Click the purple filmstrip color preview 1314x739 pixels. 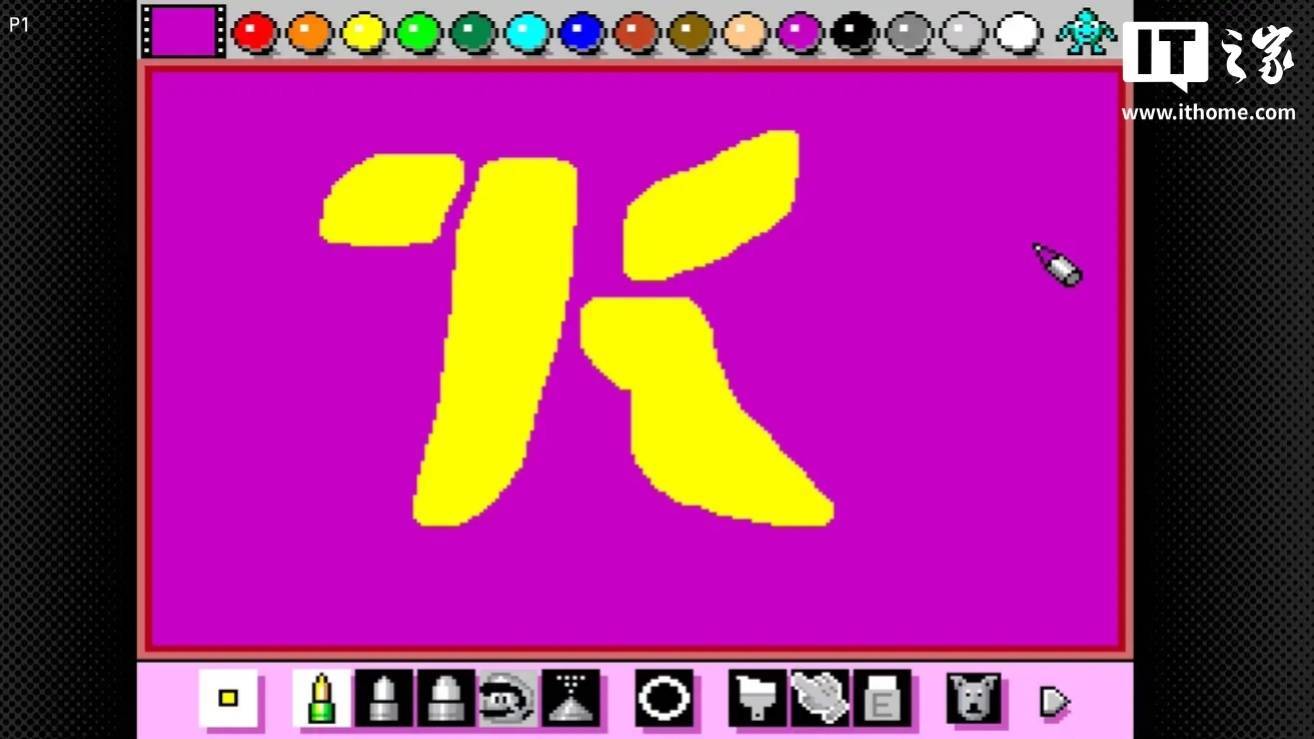pyautogui.click(x=183, y=31)
